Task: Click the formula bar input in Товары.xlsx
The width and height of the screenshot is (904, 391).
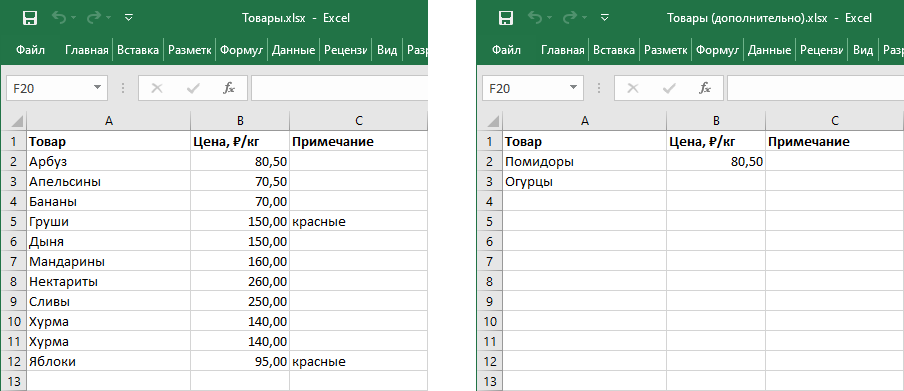Action: [339, 88]
